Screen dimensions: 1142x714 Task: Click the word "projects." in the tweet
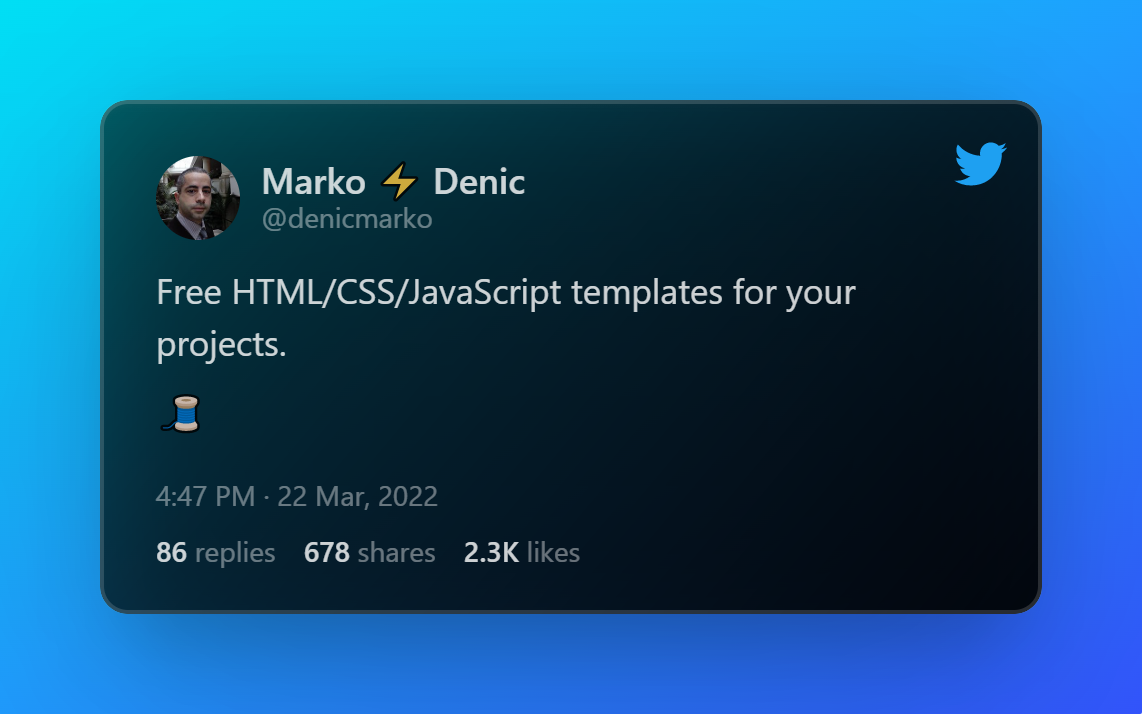coord(221,345)
